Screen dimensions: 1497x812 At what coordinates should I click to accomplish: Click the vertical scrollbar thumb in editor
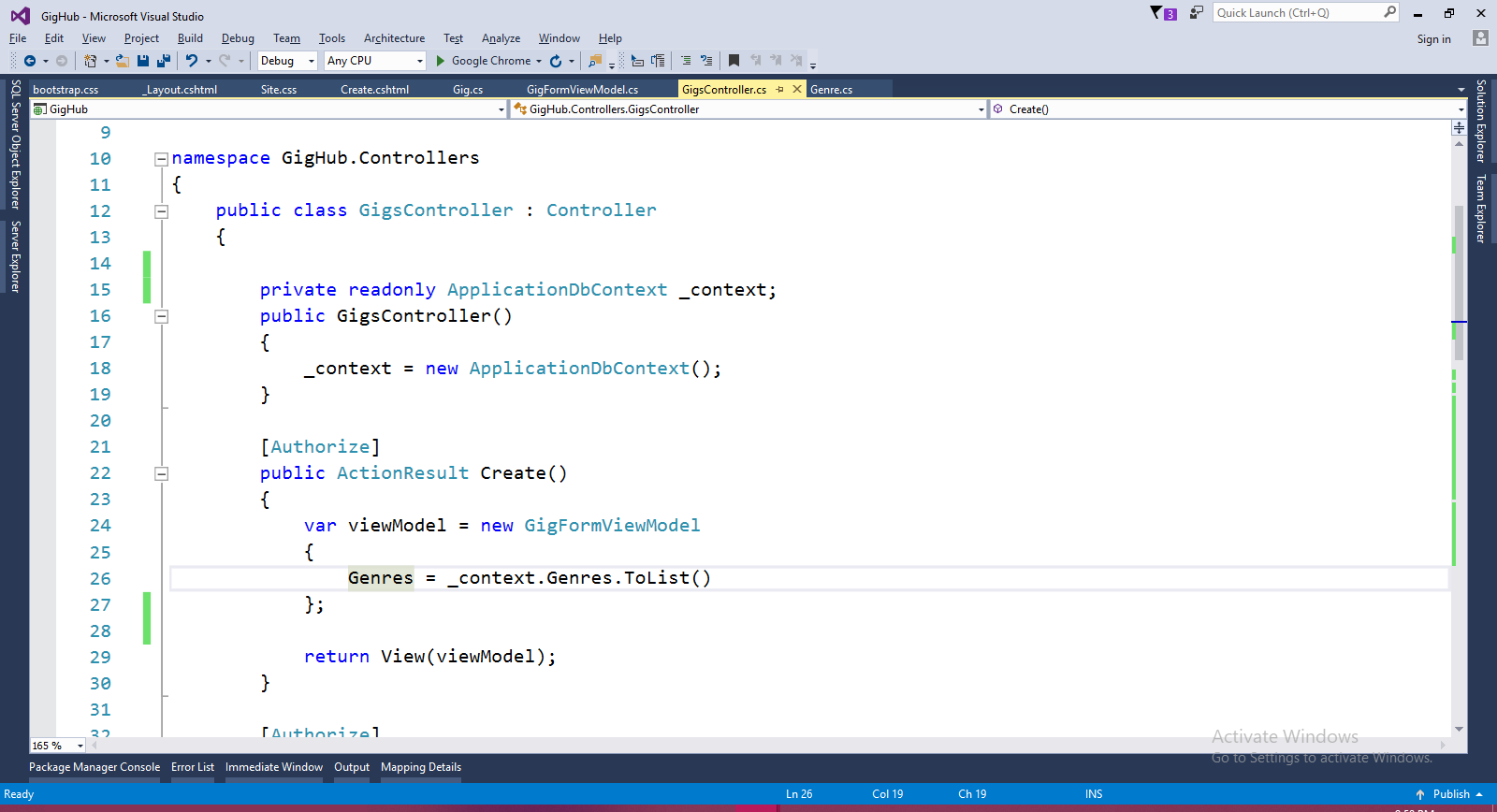[1459, 283]
